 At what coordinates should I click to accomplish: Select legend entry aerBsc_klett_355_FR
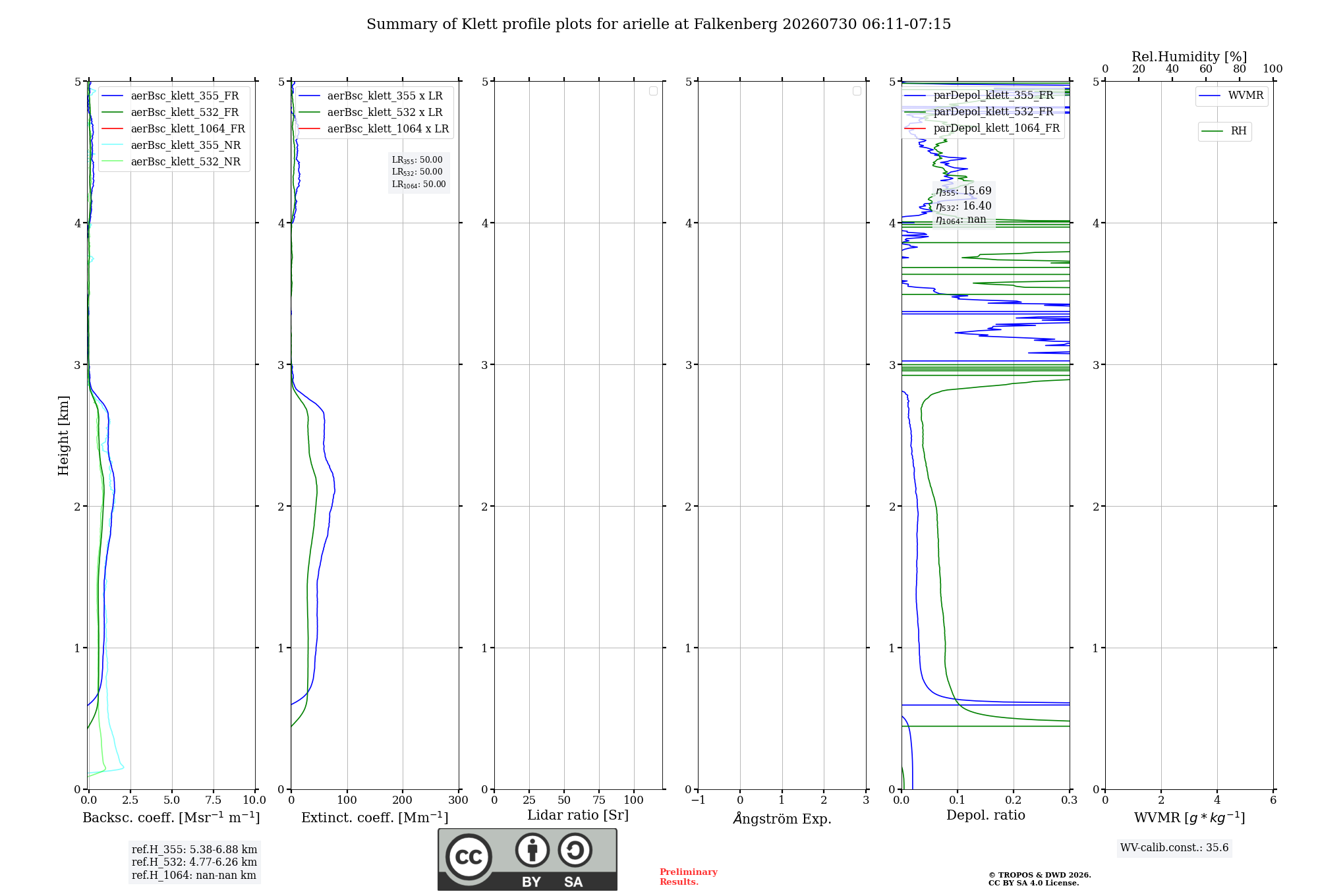[174, 96]
